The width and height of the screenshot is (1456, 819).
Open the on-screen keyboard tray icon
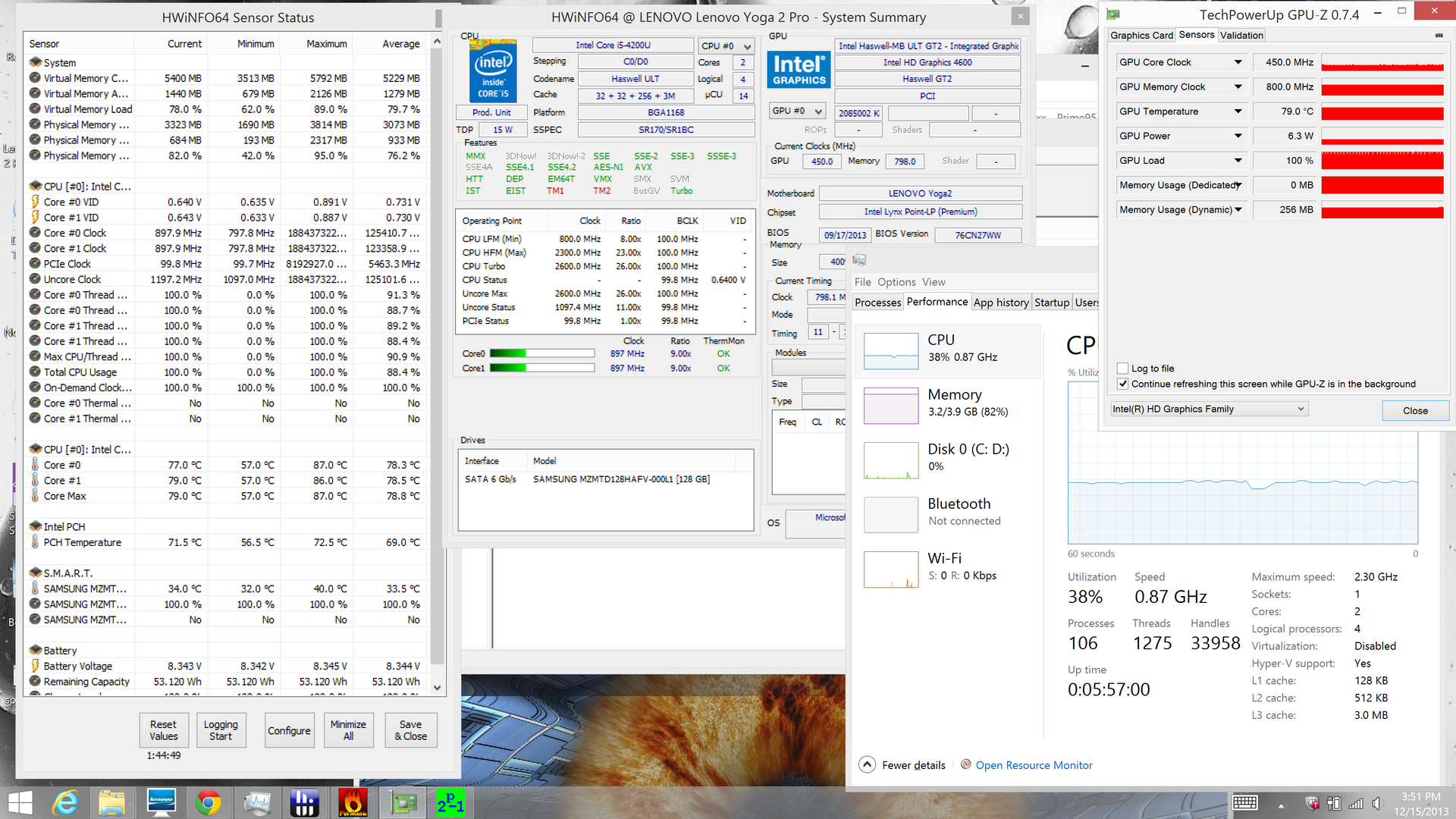coord(1244,803)
